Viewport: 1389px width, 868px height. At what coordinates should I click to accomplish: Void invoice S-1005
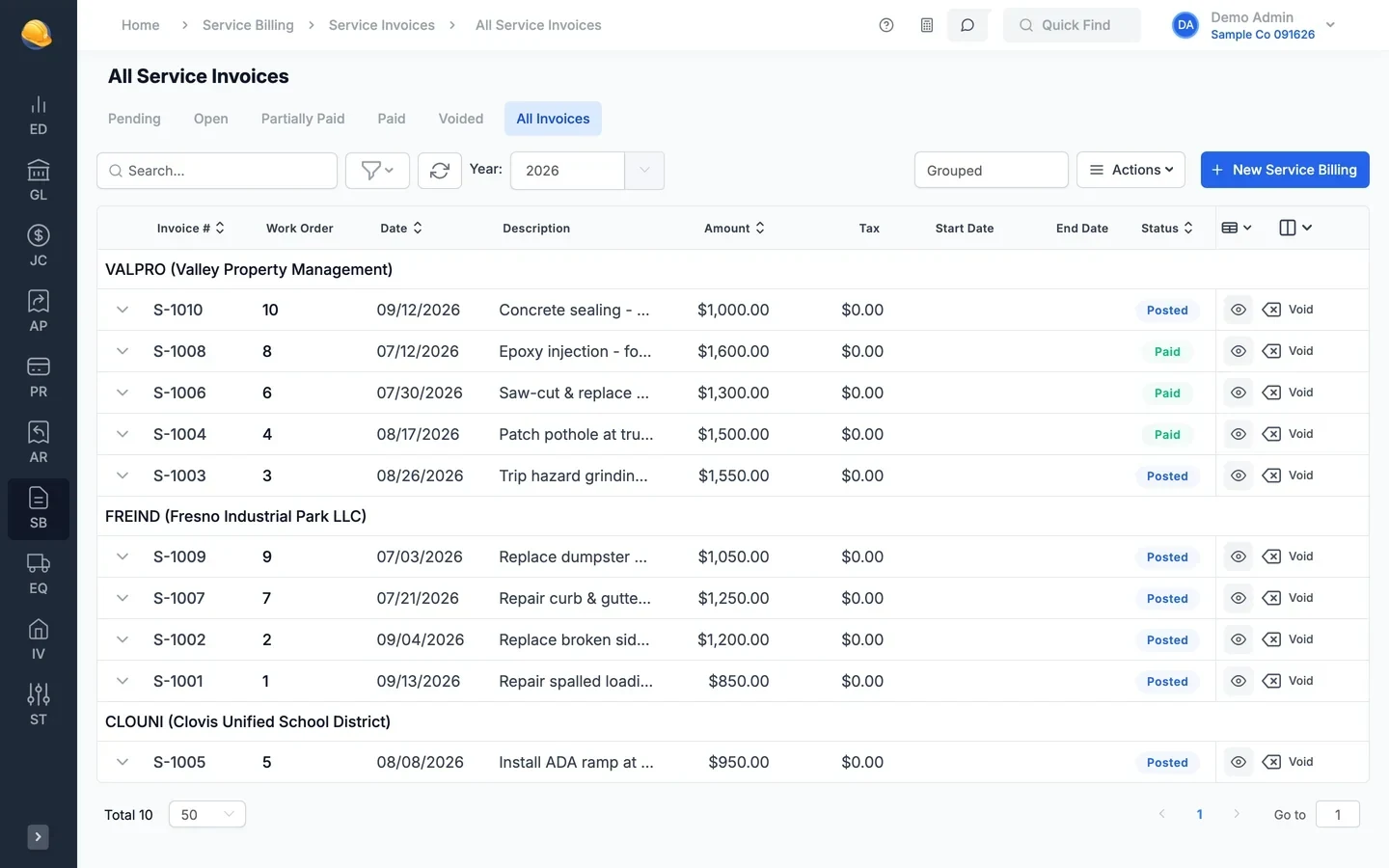pos(1289,762)
